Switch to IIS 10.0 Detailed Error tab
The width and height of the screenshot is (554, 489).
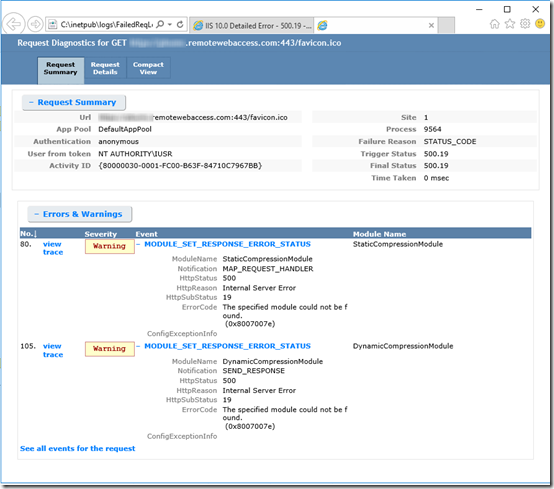point(252,25)
